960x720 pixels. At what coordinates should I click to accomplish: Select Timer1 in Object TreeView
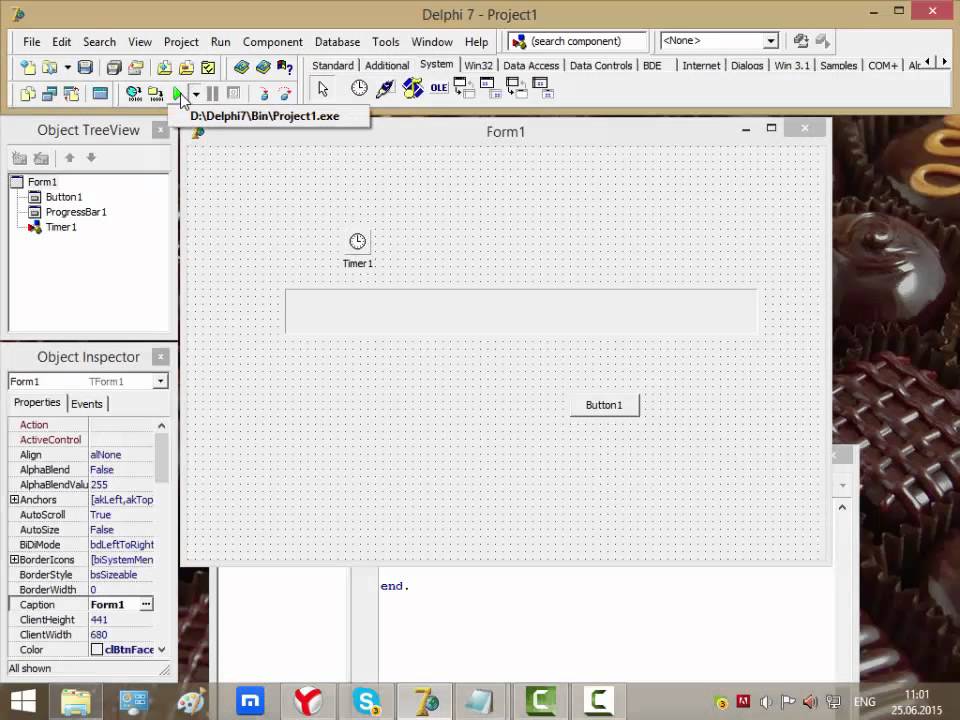coord(61,227)
